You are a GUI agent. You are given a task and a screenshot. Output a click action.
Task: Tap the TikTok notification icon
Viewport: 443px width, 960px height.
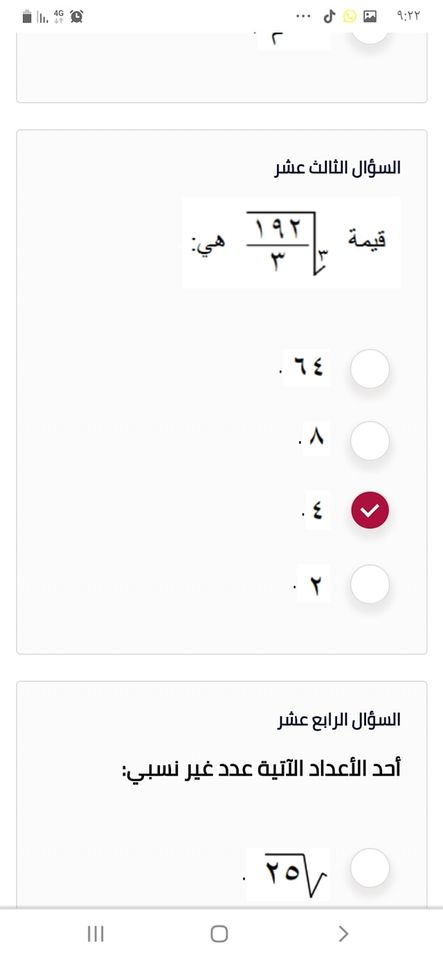coord(329,17)
